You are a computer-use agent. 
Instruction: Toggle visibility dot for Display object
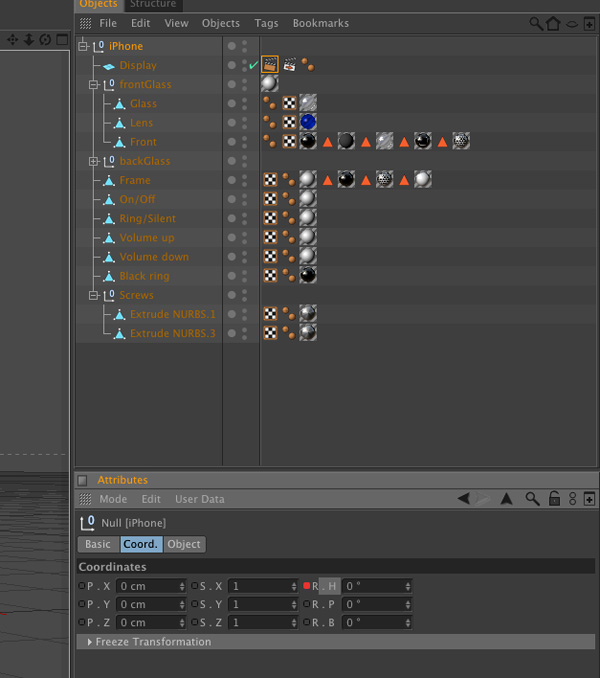tap(232, 65)
